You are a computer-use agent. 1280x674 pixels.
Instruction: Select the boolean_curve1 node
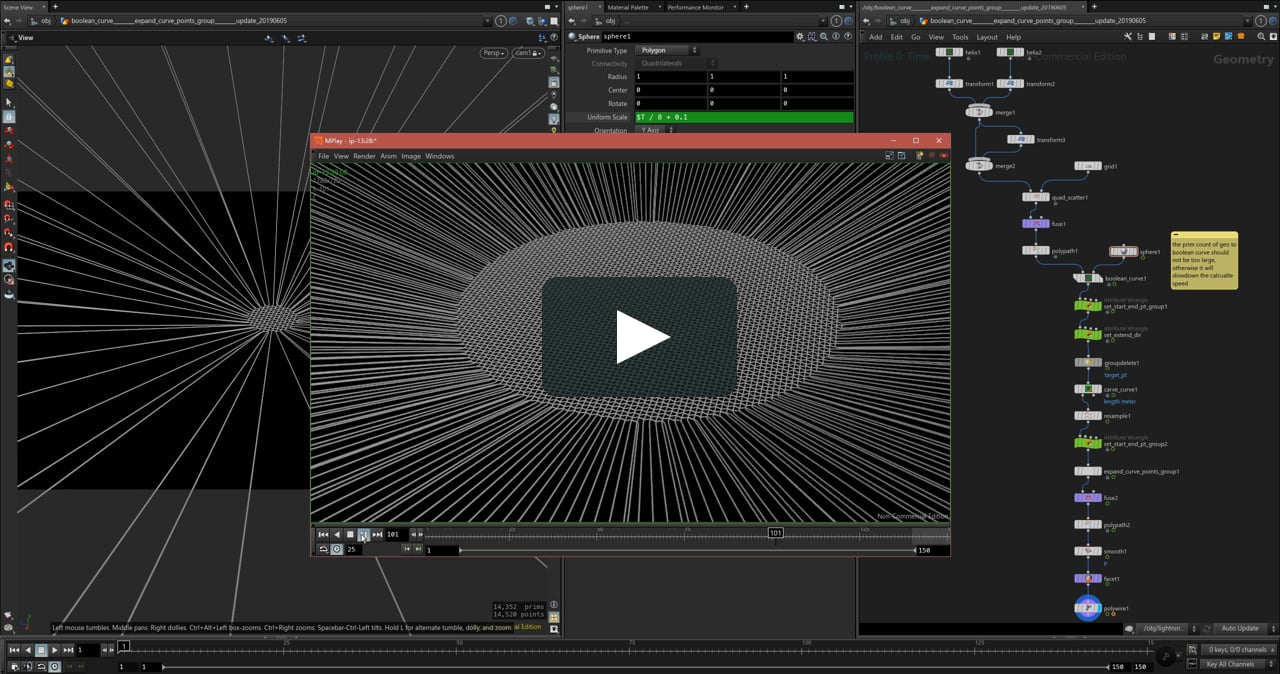tap(1088, 278)
